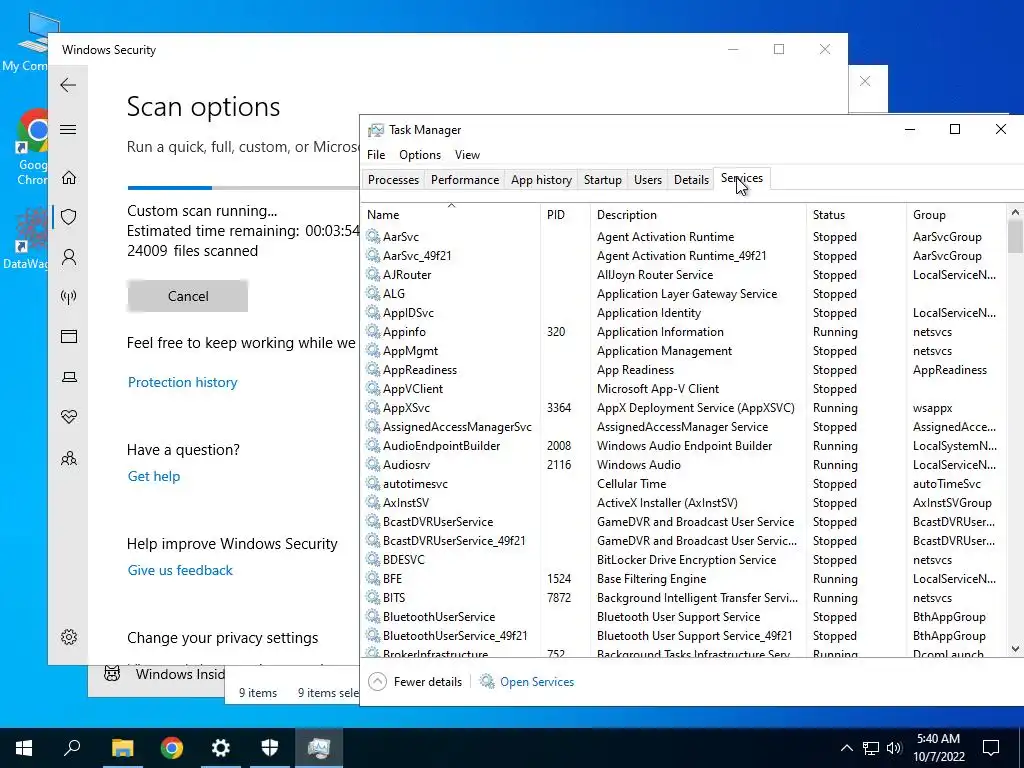Sort services by the Name column header

(451, 215)
